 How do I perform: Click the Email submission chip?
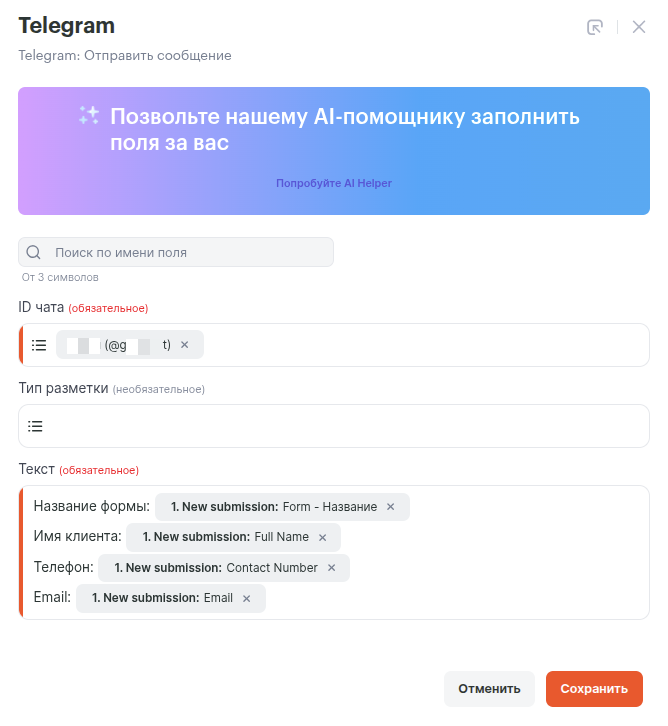[162, 598]
